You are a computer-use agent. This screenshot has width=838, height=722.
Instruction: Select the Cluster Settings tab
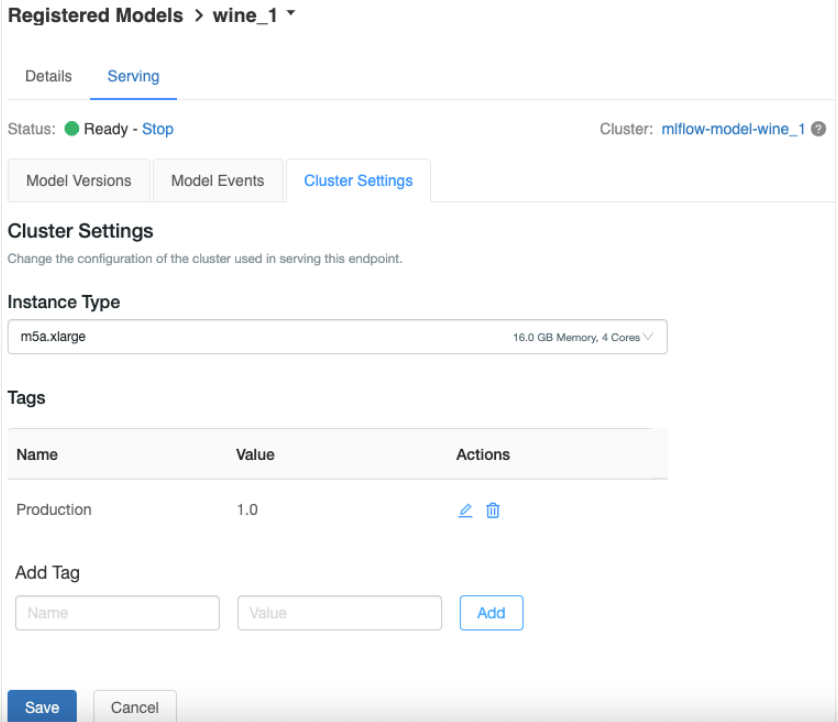(x=358, y=181)
